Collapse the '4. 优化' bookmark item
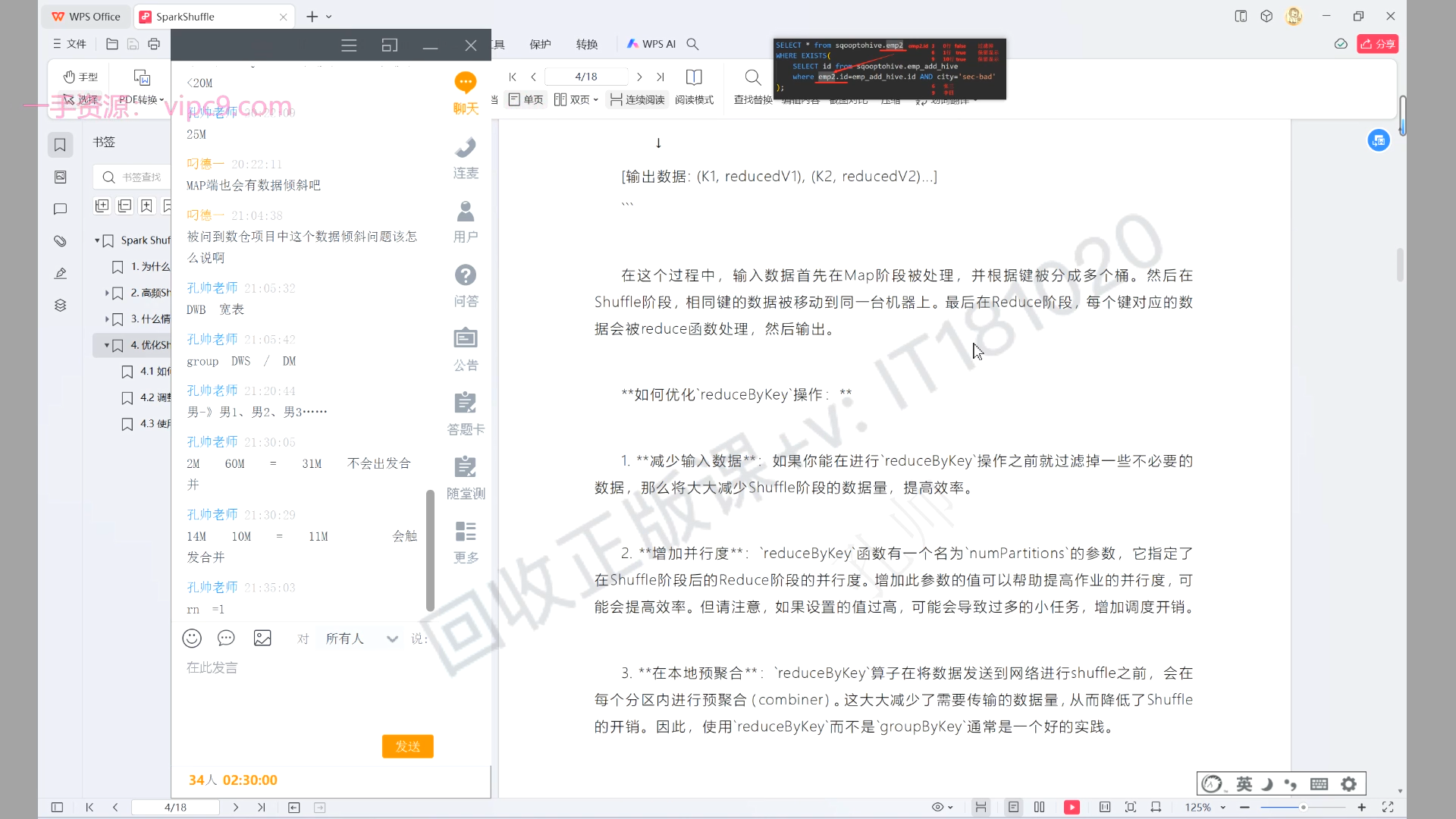The image size is (1456, 819). [x=107, y=345]
